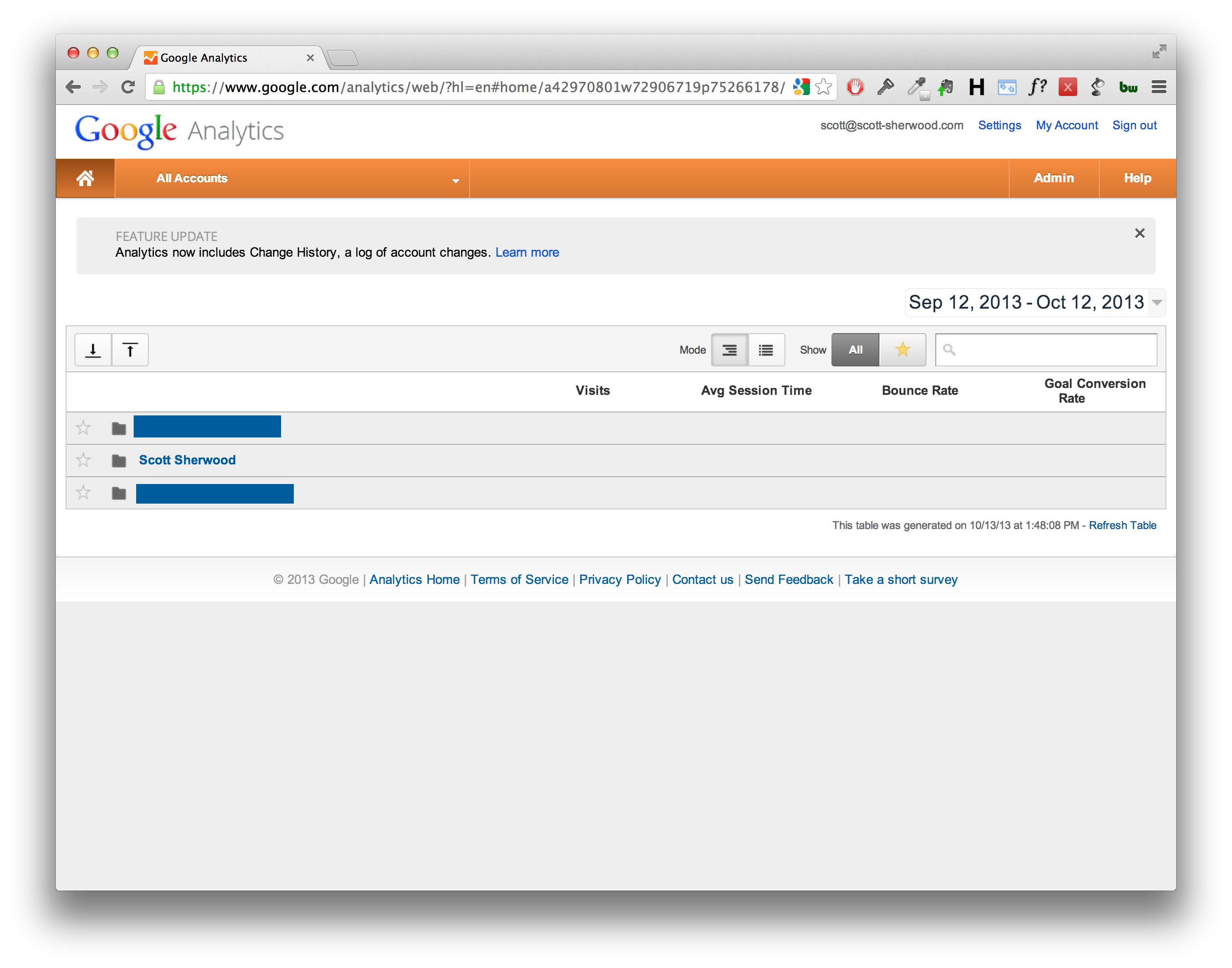
Task: Dismiss the Feature Update banner
Action: click(x=1139, y=233)
